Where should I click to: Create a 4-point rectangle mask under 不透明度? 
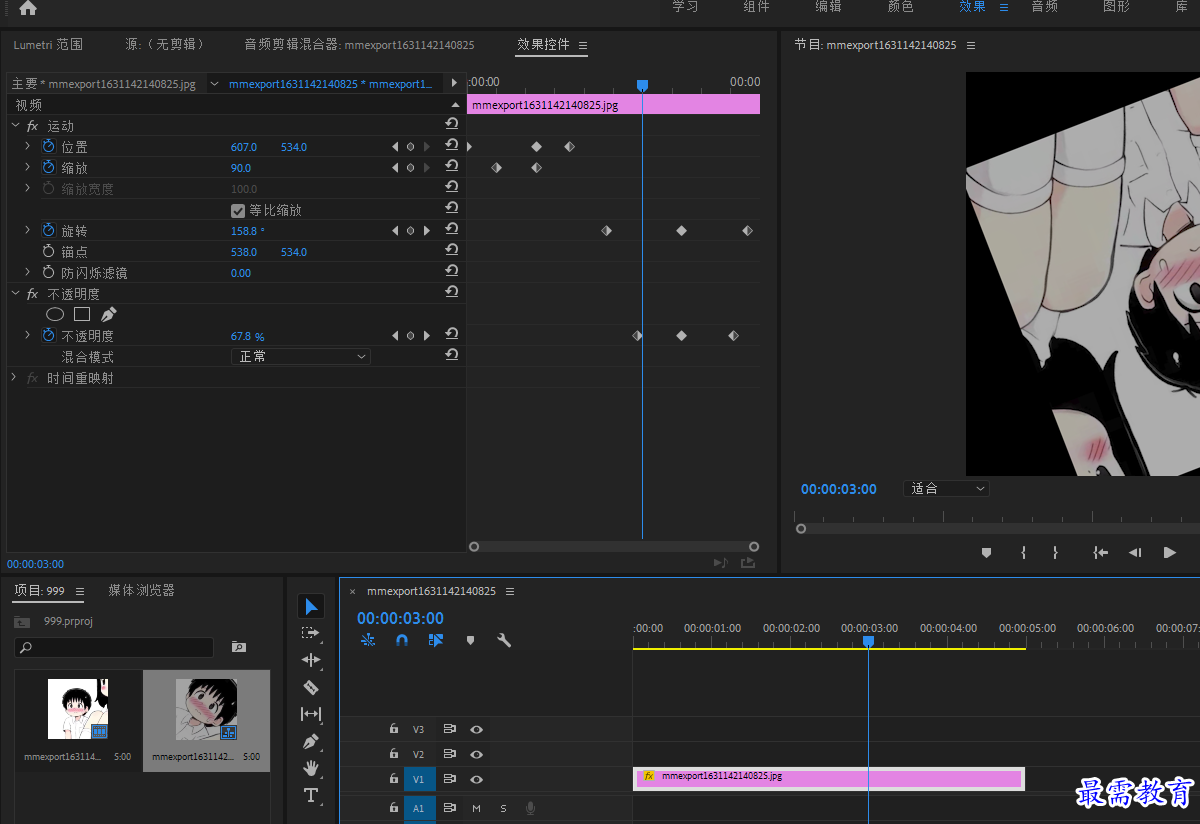[x=82, y=314]
